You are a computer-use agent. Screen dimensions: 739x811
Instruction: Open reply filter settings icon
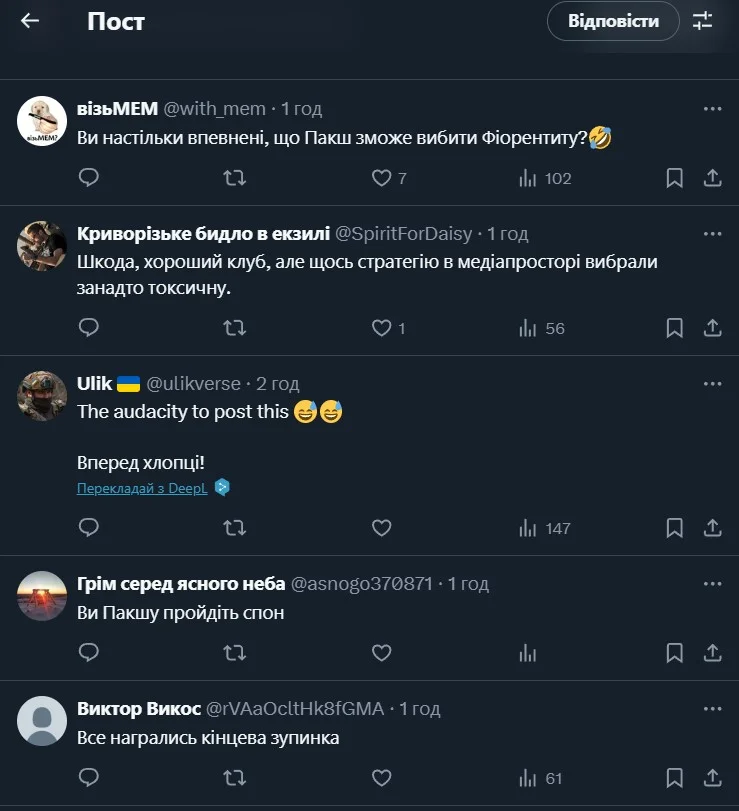tap(703, 21)
